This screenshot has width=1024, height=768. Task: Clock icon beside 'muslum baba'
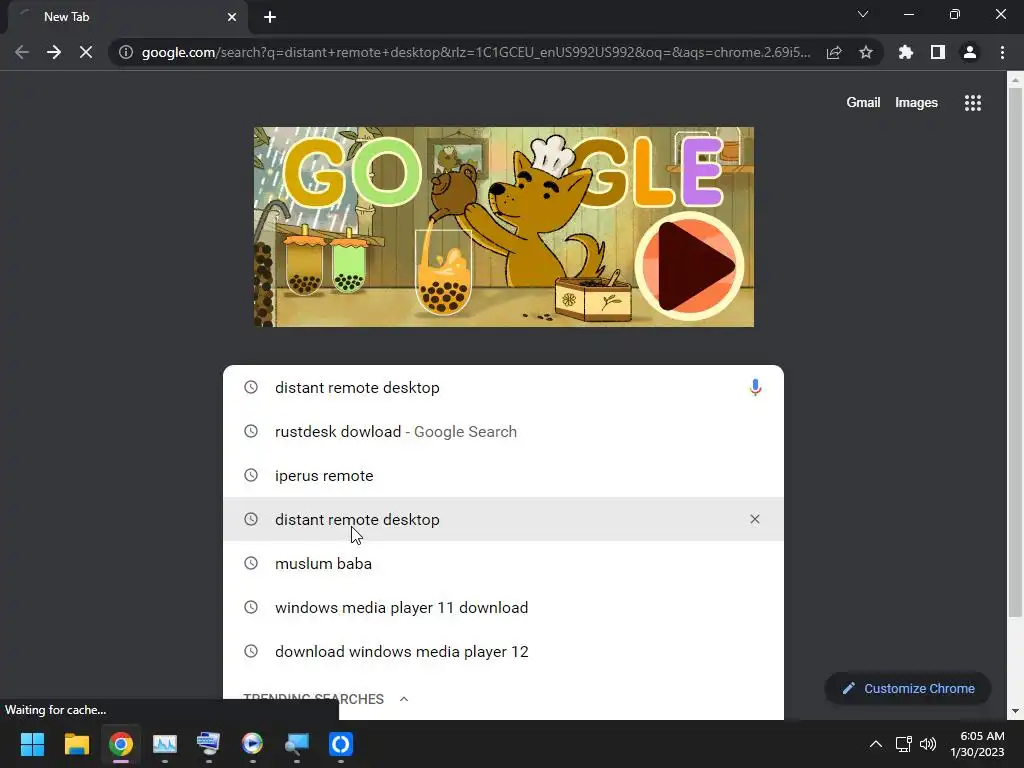251,563
